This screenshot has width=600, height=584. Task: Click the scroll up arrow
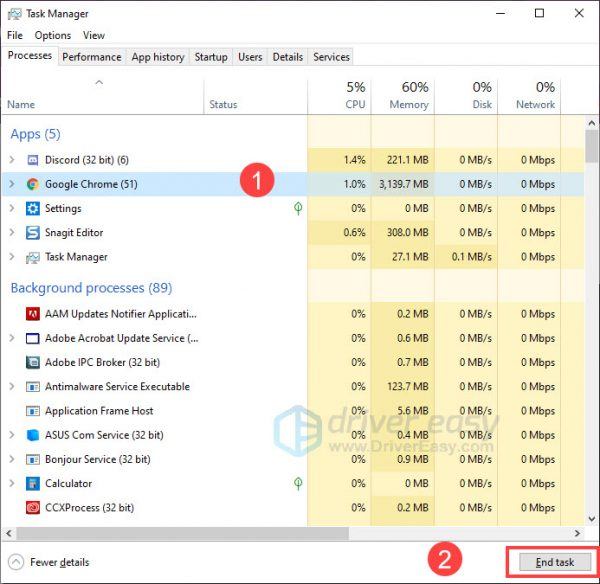[x=592, y=123]
